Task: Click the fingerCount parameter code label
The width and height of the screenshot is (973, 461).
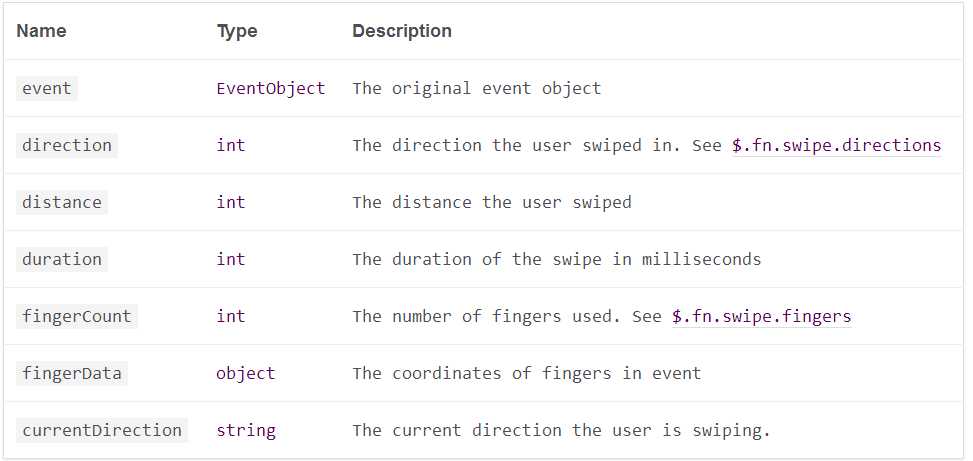Action: click(76, 316)
